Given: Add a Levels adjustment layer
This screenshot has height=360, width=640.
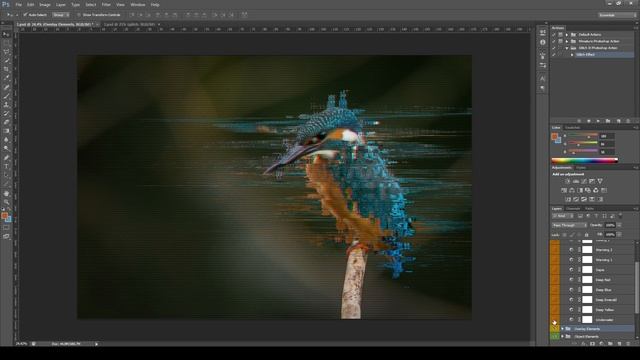Looking at the screenshot, I should 576,181.
